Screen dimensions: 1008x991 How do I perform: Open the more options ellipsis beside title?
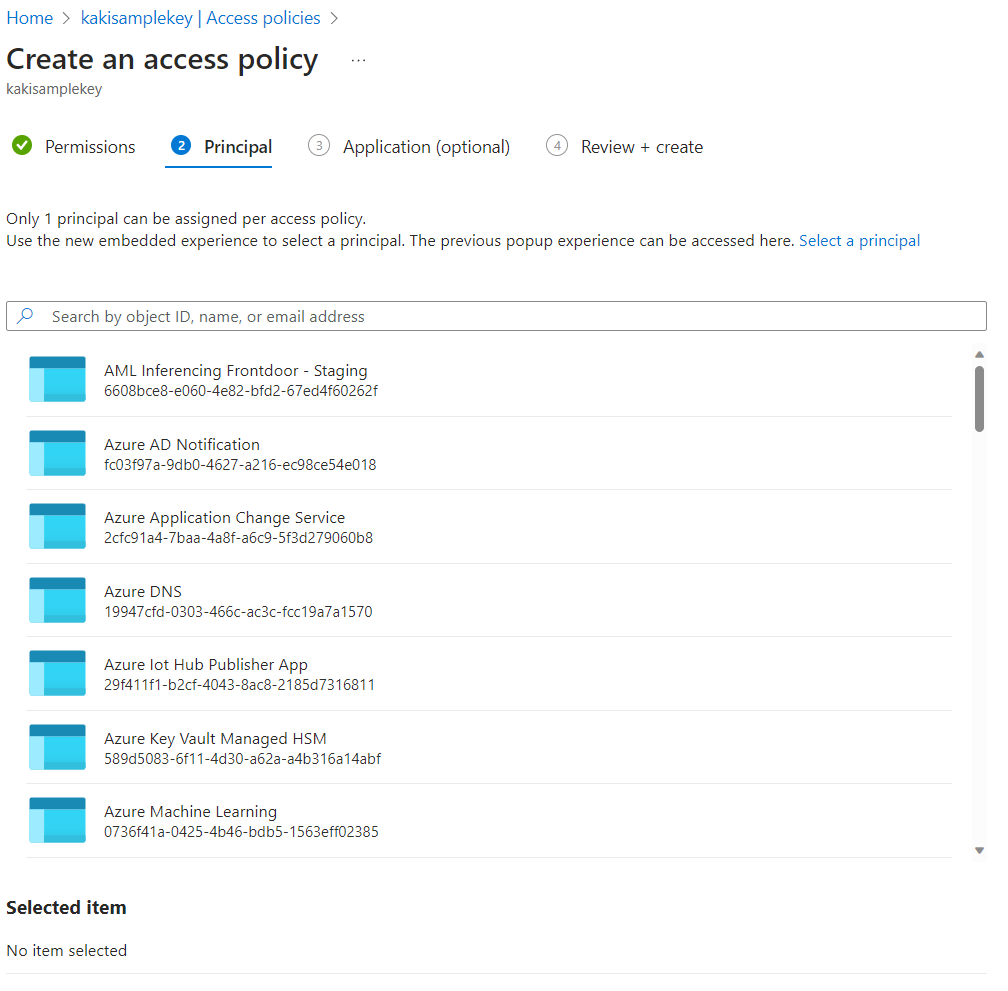point(359,60)
